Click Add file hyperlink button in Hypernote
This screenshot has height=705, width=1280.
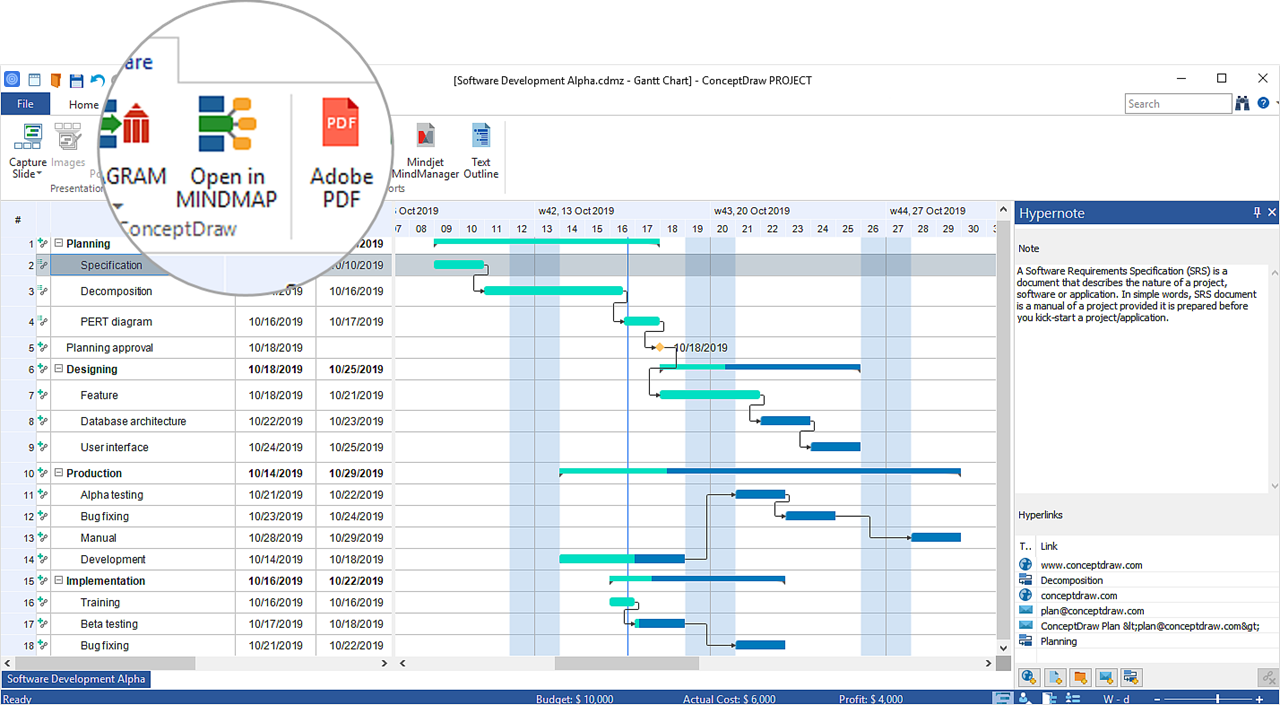pos(1055,677)
